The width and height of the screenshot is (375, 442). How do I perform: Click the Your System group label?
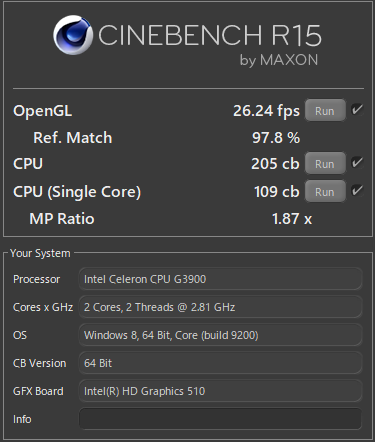tap(40, 253)
